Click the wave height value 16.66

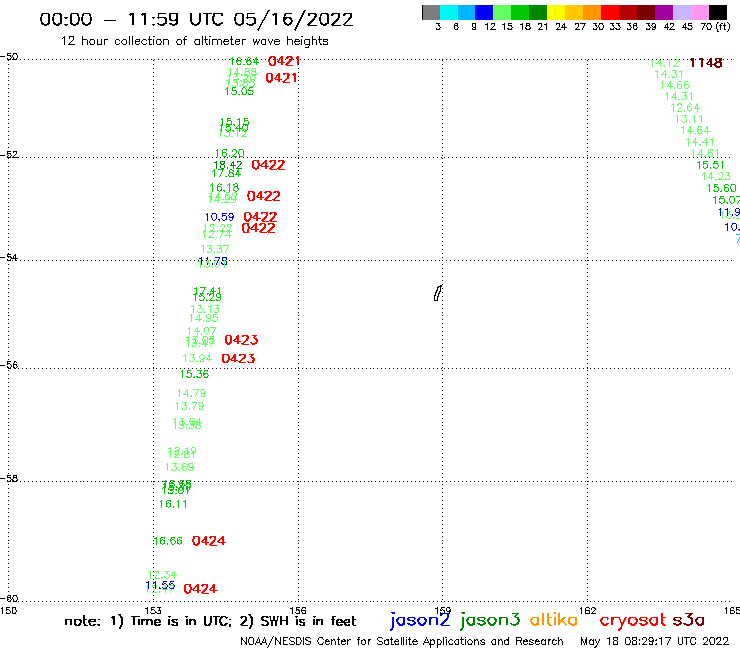168,541
